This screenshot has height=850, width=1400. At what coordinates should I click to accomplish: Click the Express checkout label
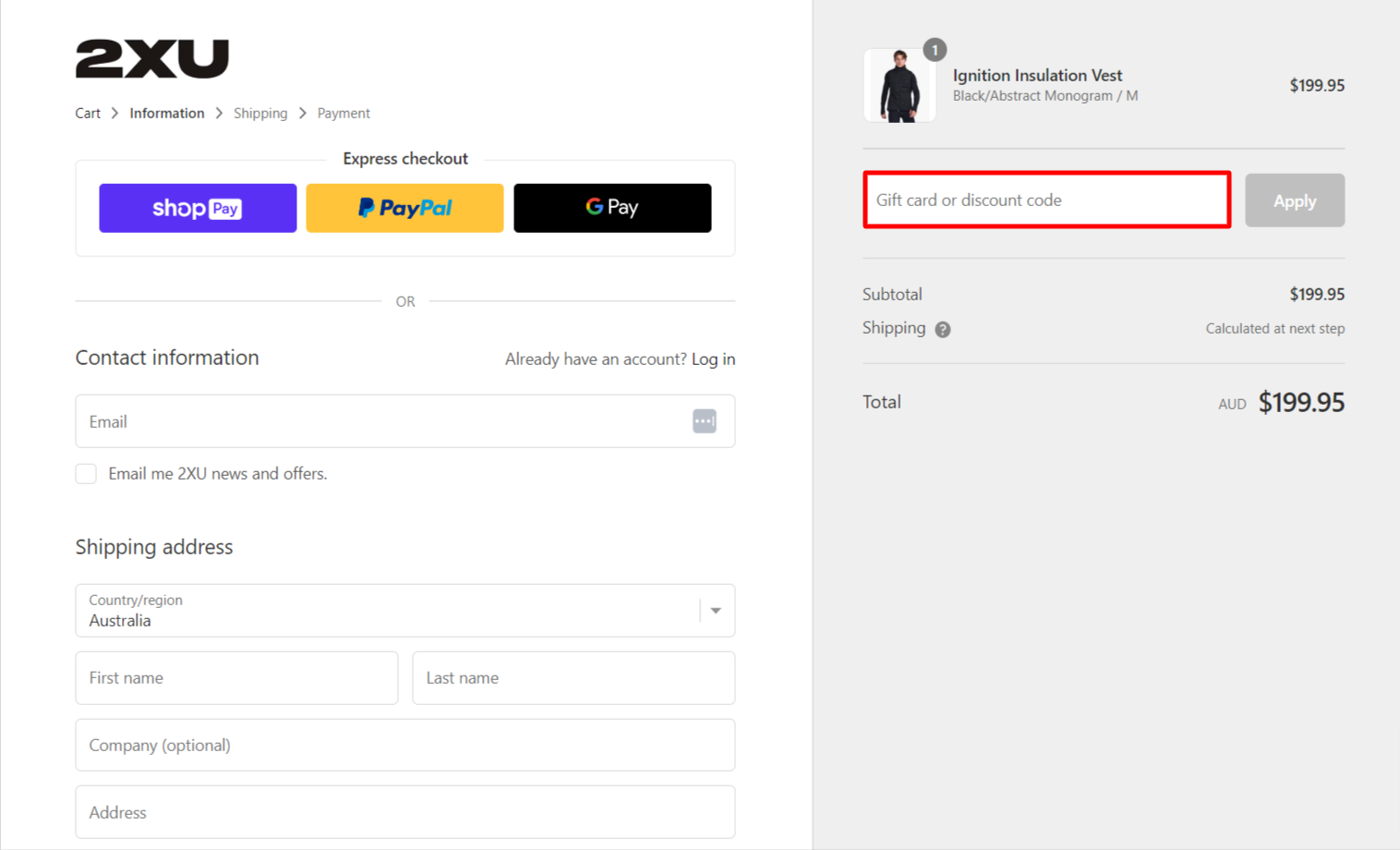pyautogui.click(x=405, y=159)
